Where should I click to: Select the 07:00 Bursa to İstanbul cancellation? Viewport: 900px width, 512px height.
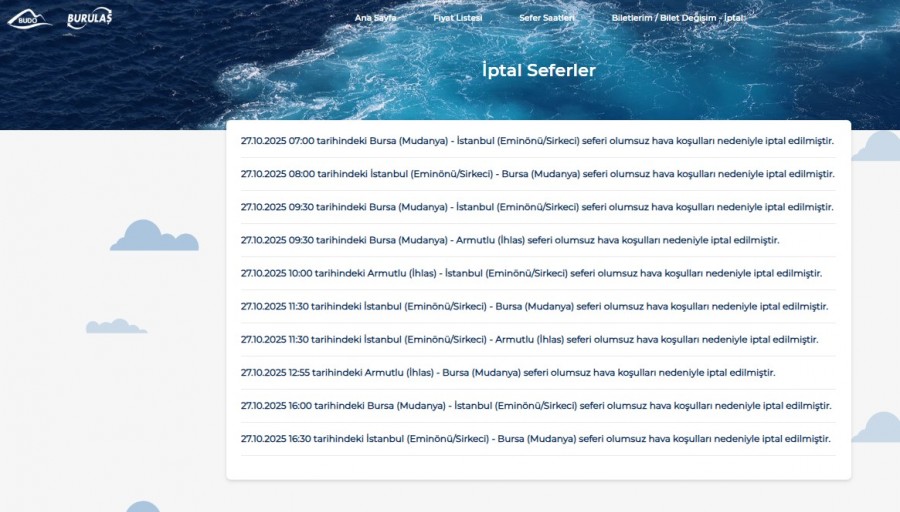point(537,141)
